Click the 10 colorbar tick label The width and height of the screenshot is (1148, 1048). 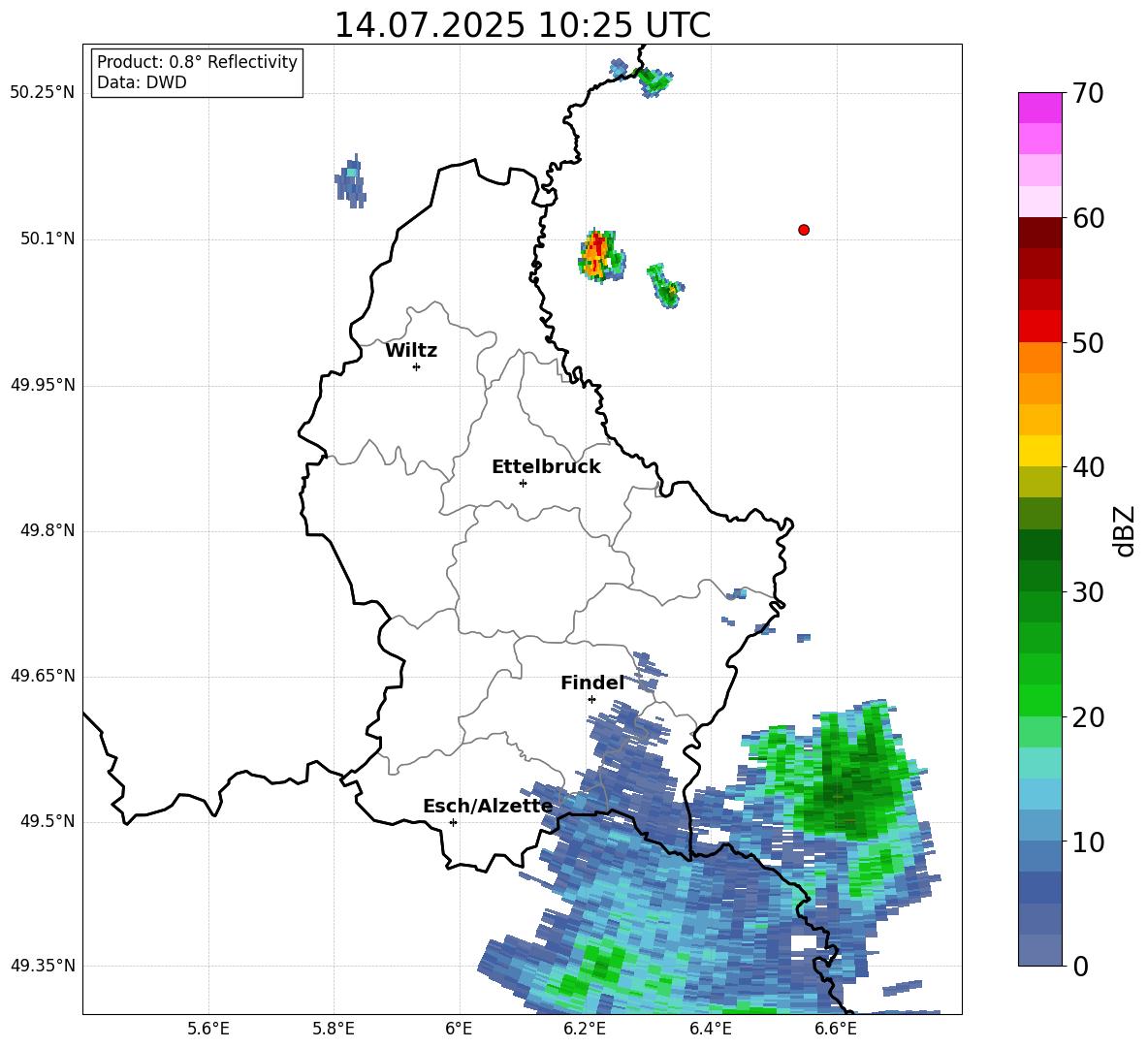1088,842
